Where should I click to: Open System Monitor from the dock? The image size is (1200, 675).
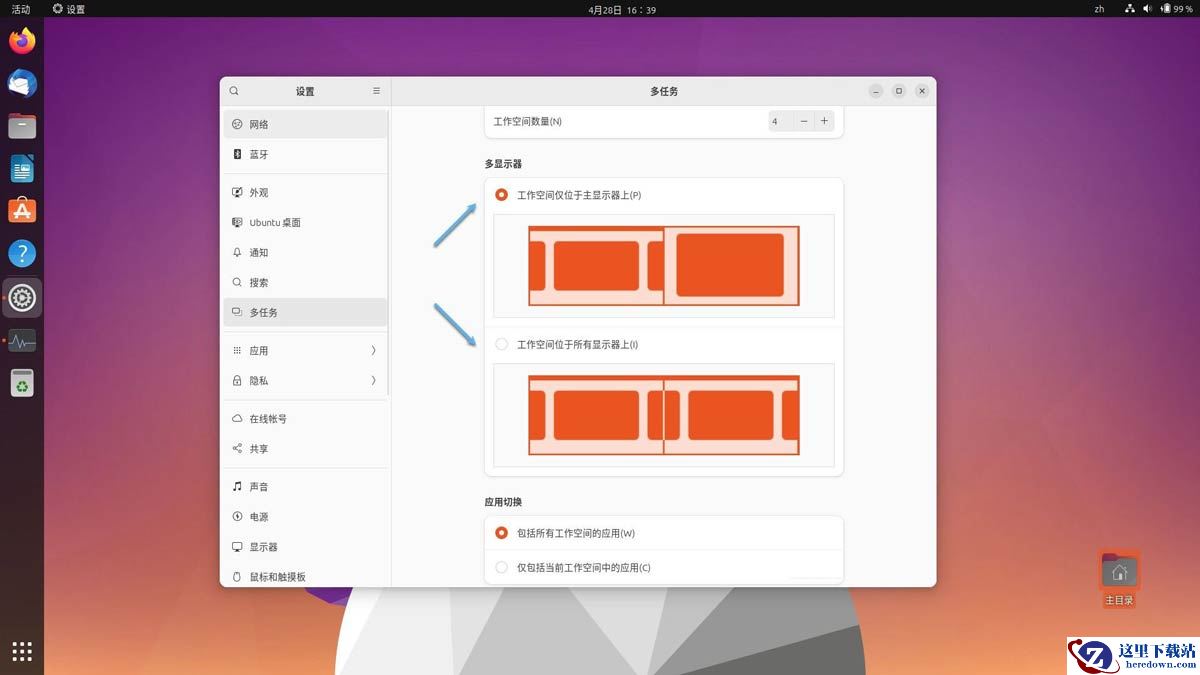[x=22, y=340]
